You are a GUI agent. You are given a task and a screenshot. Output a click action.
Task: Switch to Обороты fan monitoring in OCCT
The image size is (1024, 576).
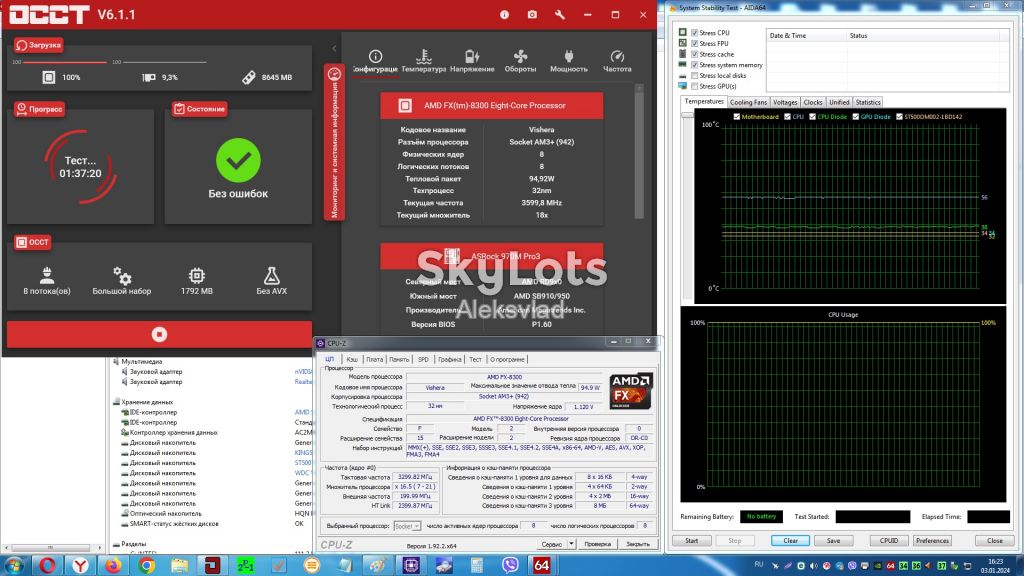(520, 61)
